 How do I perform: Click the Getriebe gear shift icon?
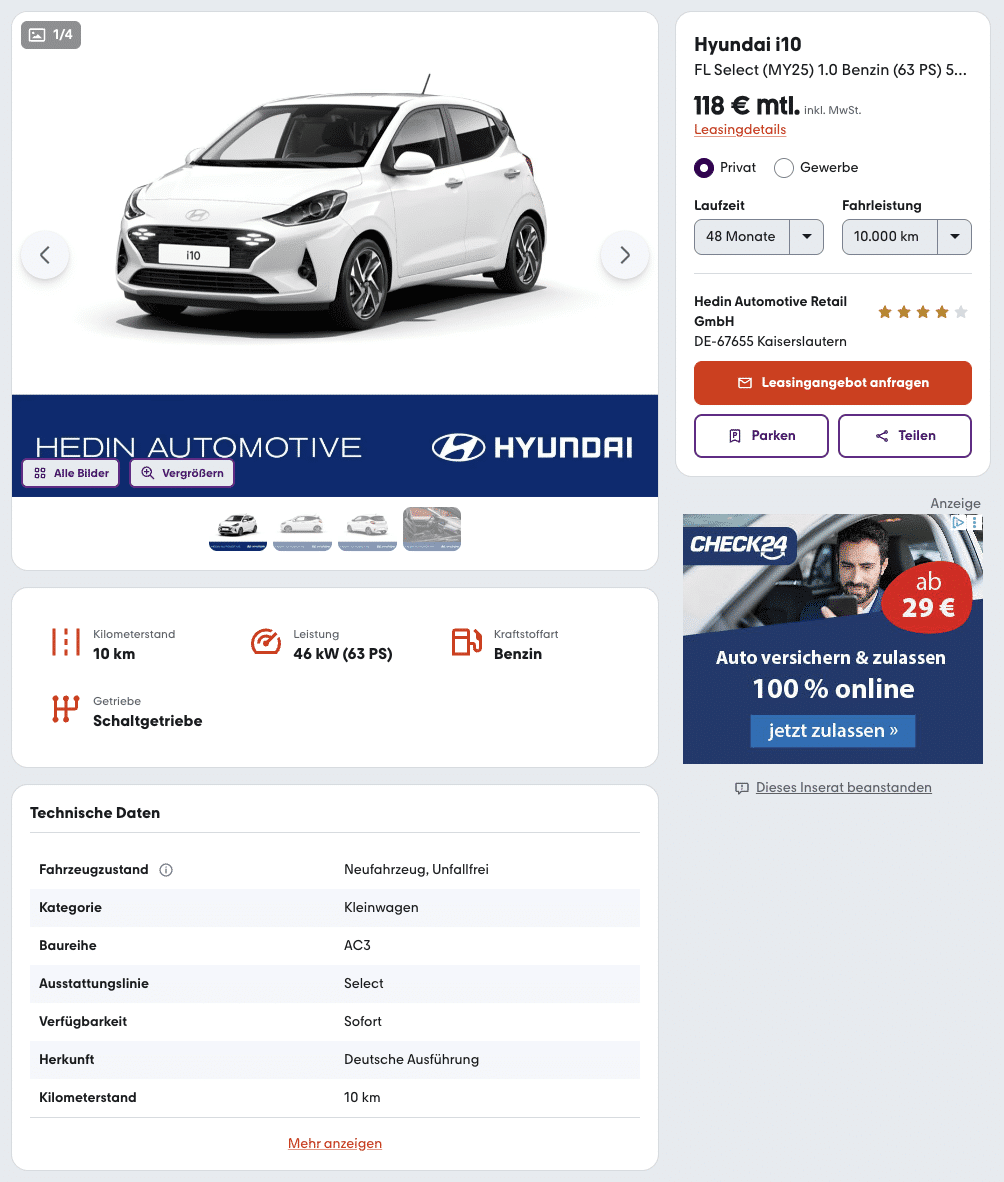(x=66, y=709)
